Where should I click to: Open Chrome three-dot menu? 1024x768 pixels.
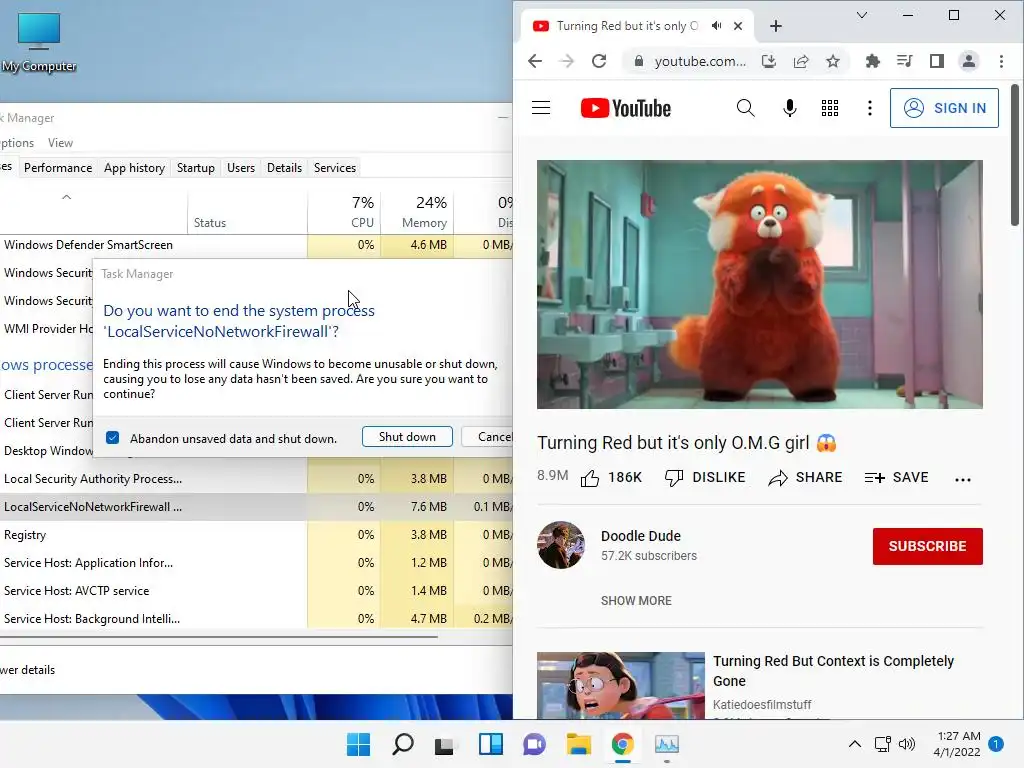[x=1001, y=61]
